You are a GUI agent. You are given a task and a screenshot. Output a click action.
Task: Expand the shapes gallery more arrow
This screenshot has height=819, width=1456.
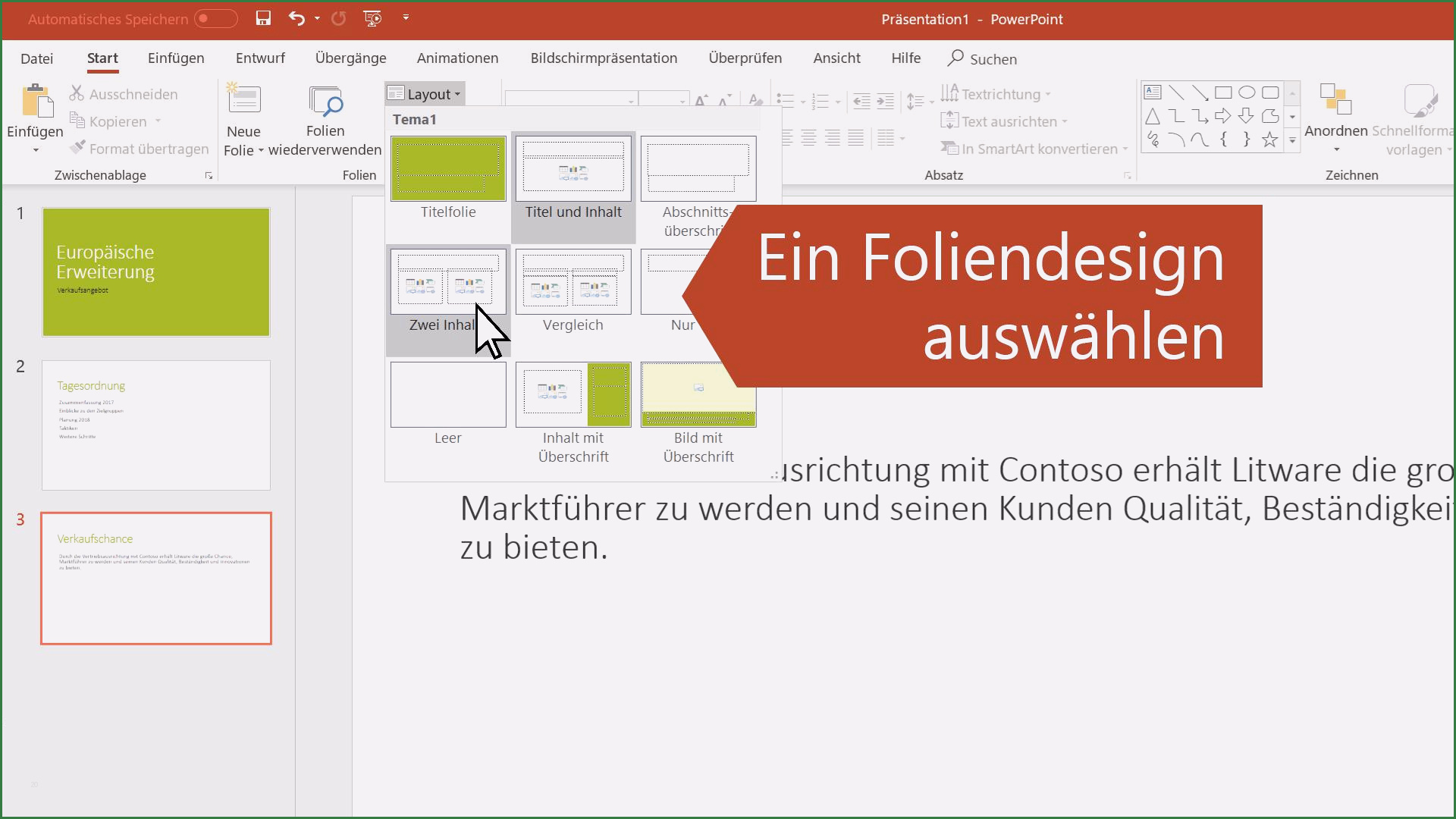(1292, 140)
